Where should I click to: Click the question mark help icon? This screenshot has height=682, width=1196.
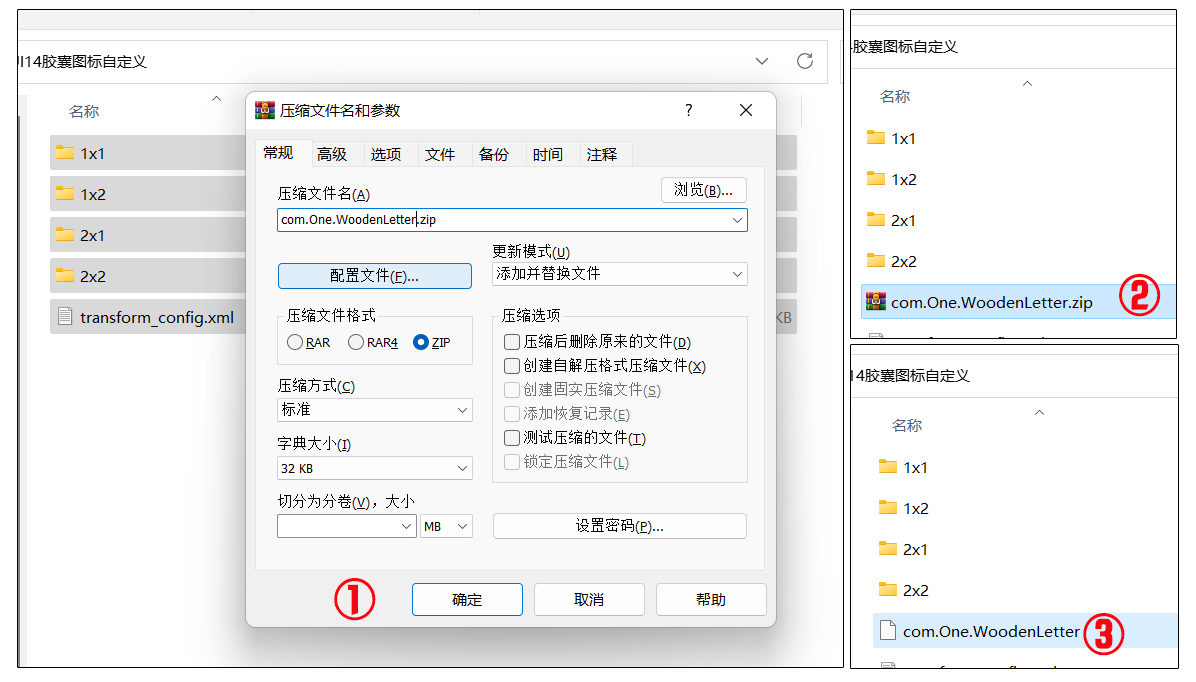click(x=688, y=110)
